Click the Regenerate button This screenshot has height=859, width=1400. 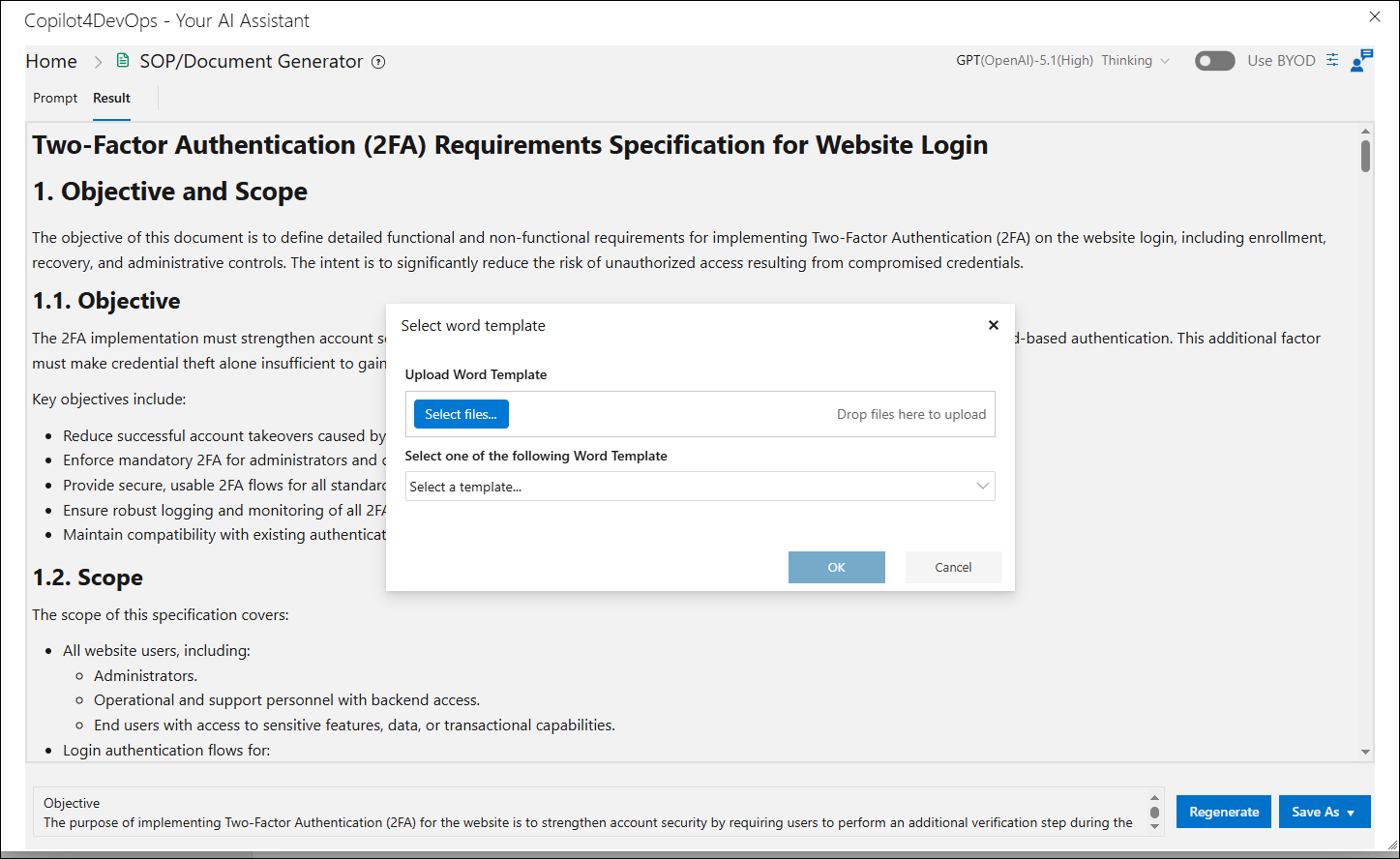coord(1224,812)
